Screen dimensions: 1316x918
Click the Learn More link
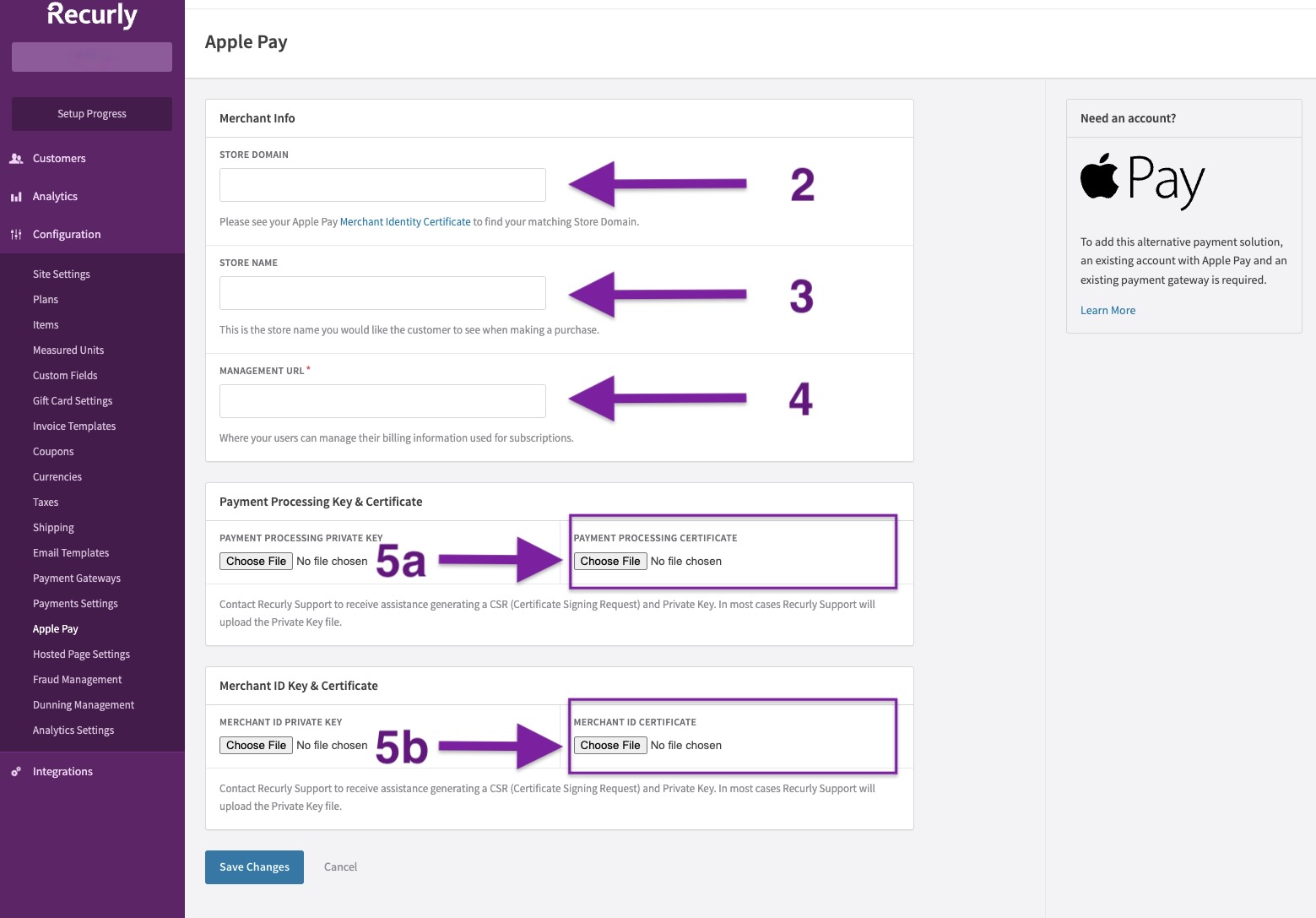click(x=1107, y=311)
